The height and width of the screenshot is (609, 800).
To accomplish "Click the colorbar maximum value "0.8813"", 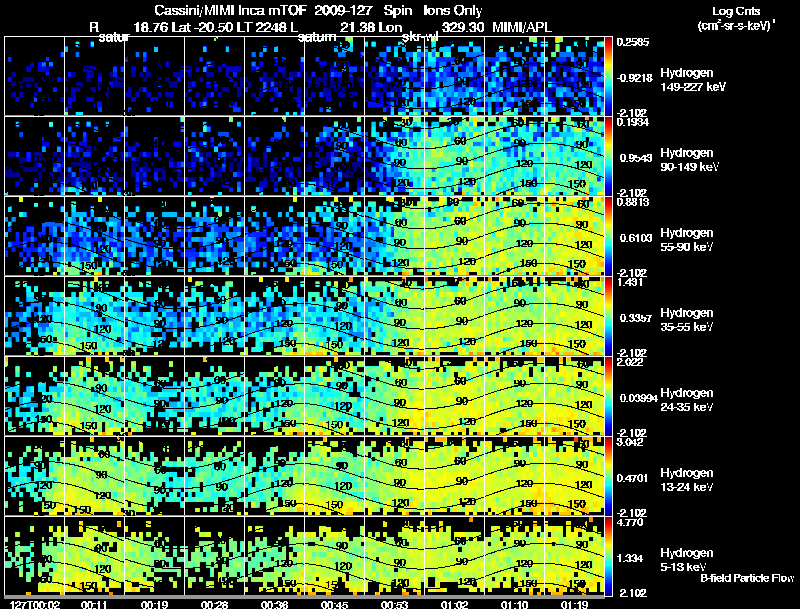I will [633, 202].
